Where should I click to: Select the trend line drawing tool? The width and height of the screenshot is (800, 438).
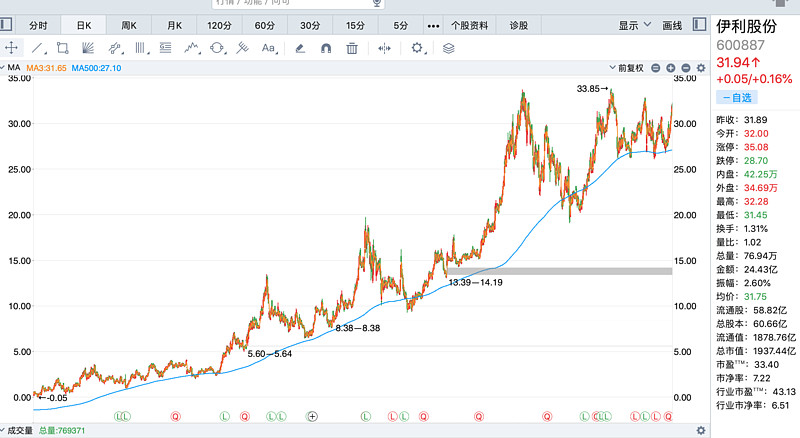(37, 47)
